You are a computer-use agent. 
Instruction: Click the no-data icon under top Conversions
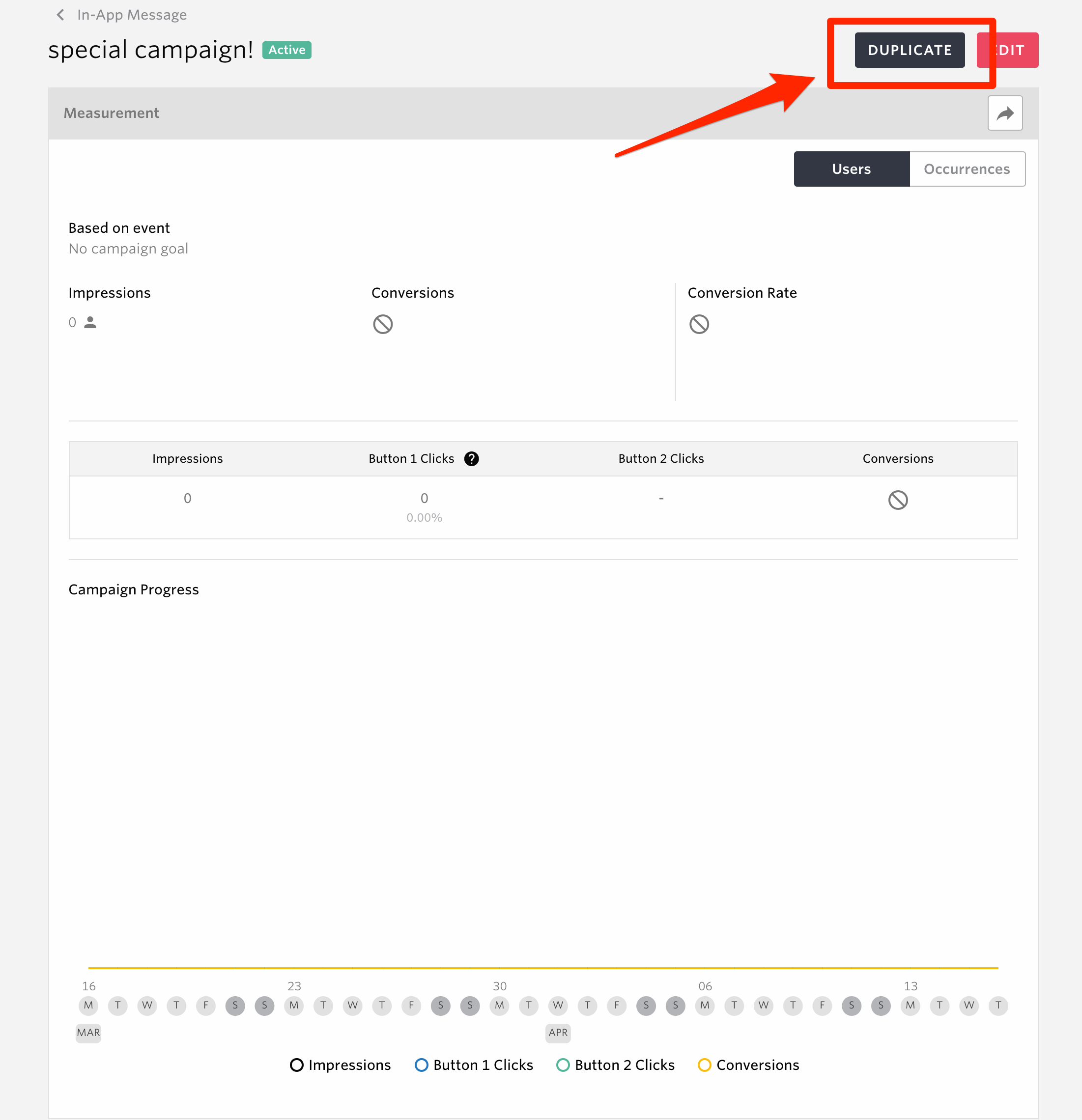[382, 324]
